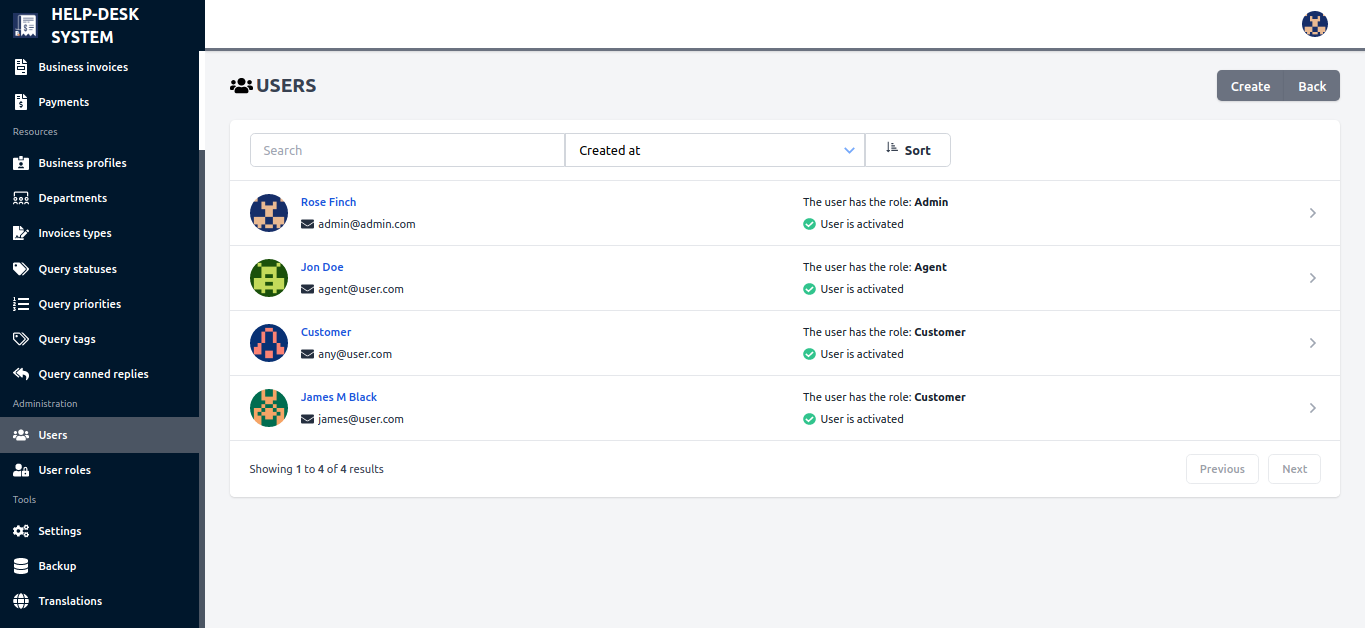Open profile avatar in top-right corner
This screenshot has height=628, width=1365.
coord(1314,24)
